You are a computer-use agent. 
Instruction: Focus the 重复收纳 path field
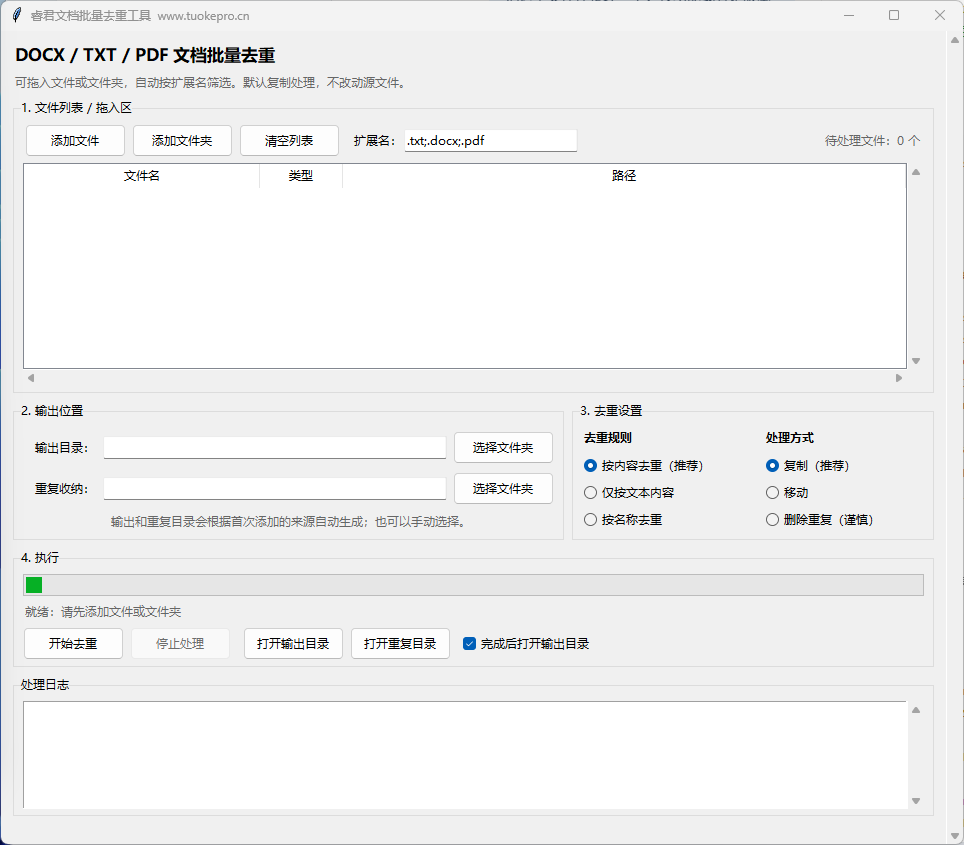pos(274,489)
